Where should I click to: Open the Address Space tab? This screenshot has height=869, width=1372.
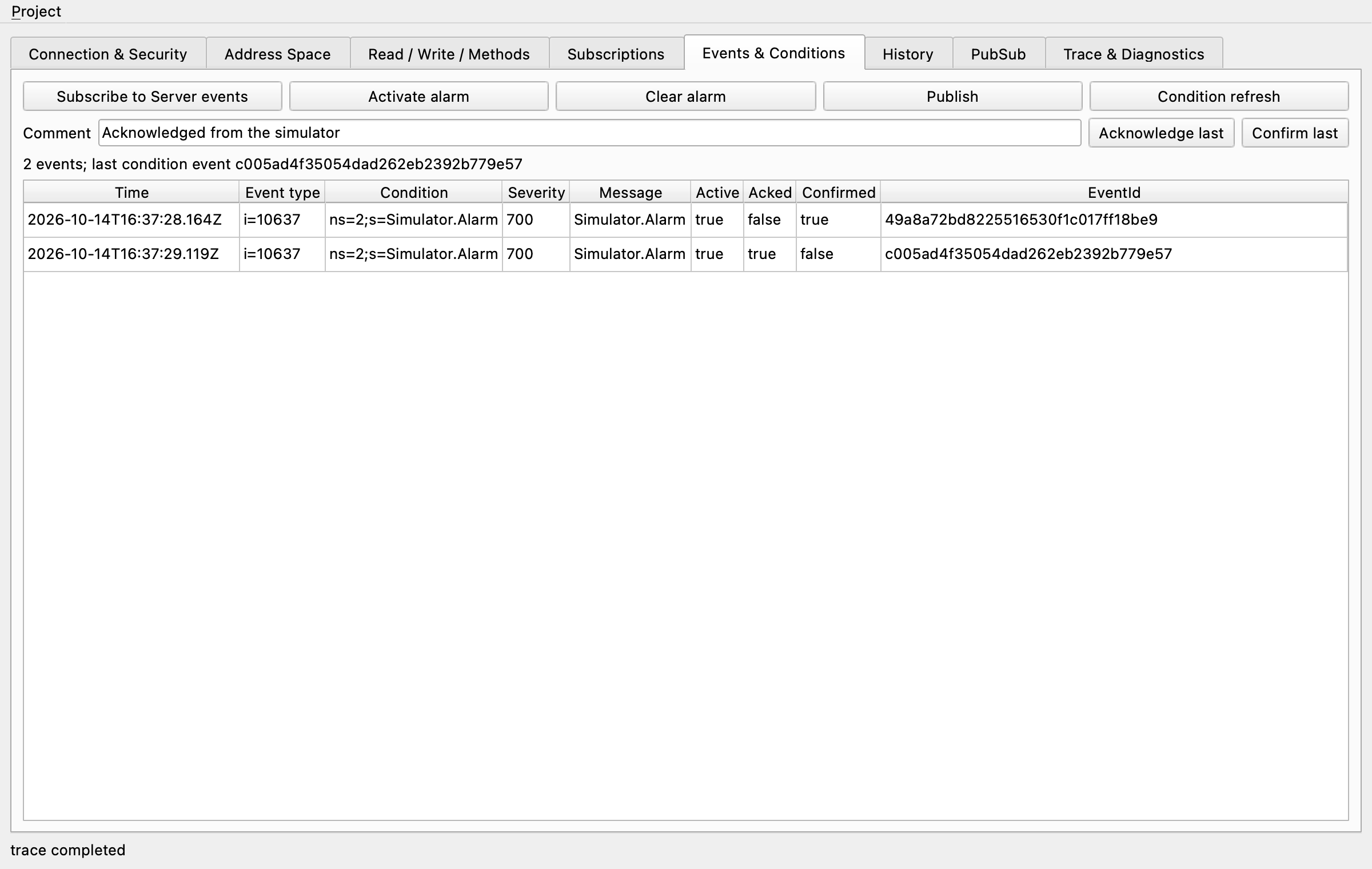(x=277, y=54)
